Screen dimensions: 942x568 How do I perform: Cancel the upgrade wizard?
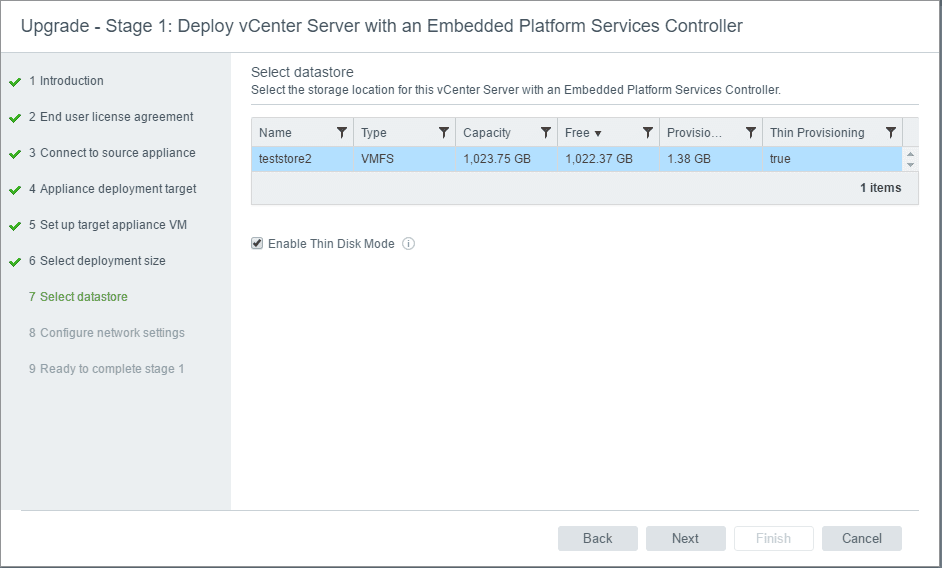[861, 538]
